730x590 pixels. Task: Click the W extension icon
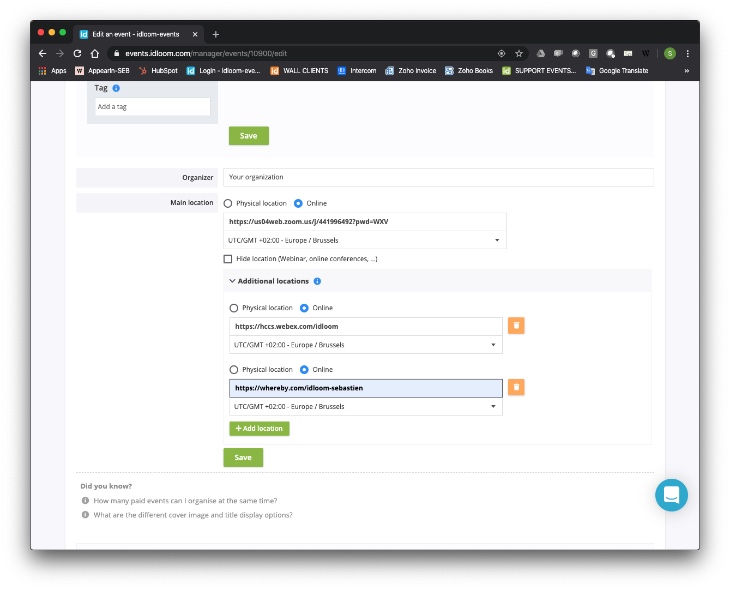click(645, 54)
